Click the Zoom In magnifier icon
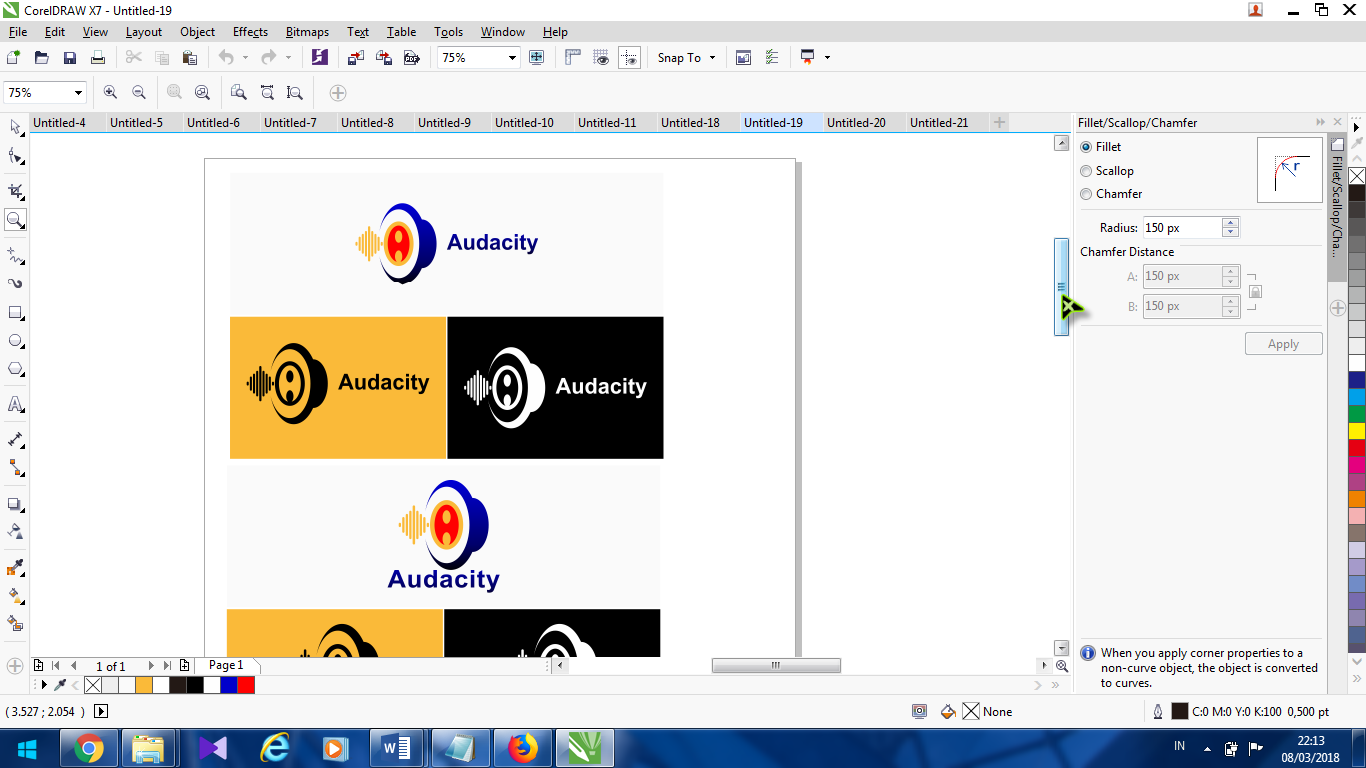Viewport: 1366px width, 768px height. click(x=110, y=92)
